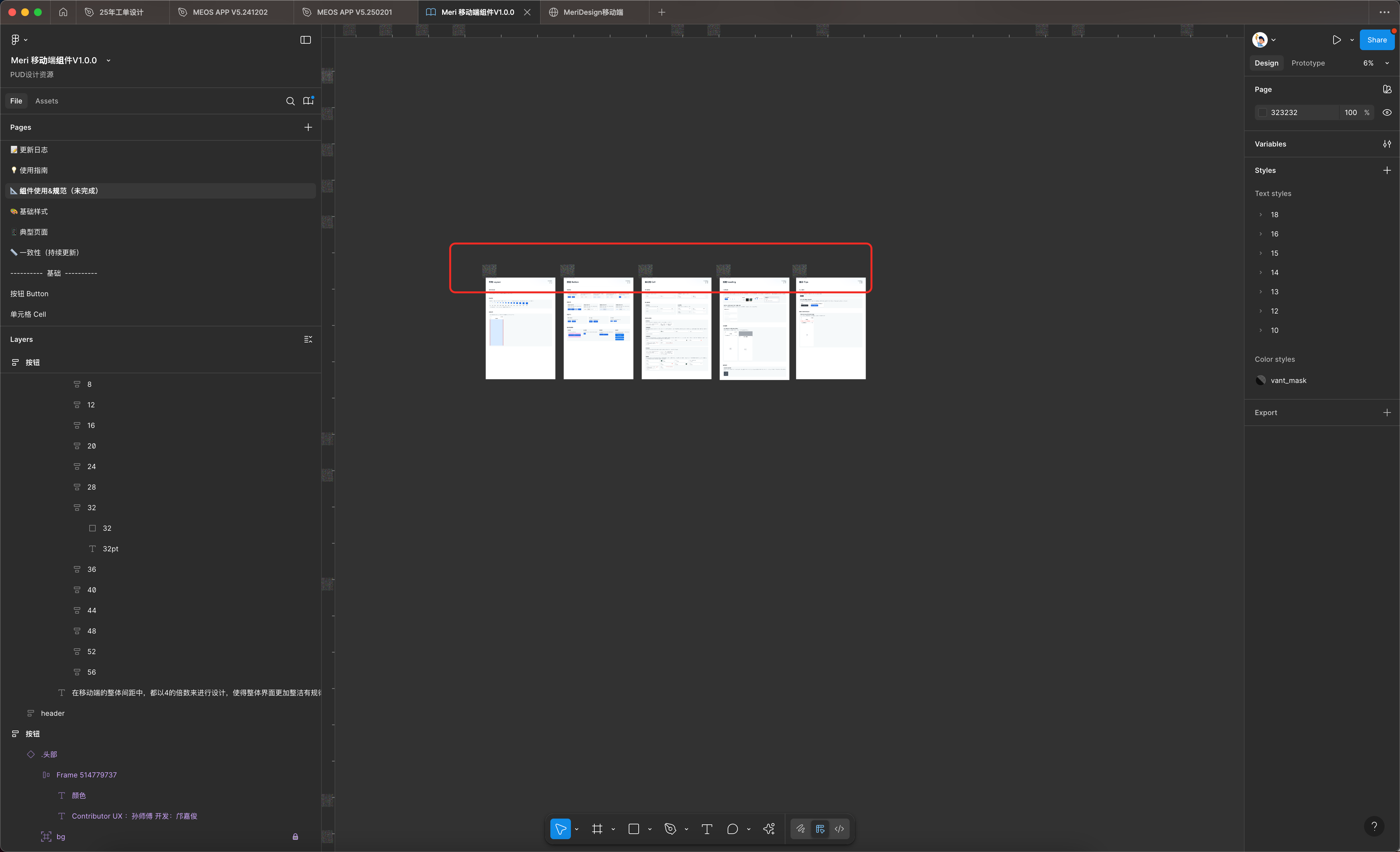Viewport: 1400px width, 852px height.
Task: Click the lock icon on bg layer
Action: (x=295, y=837)
